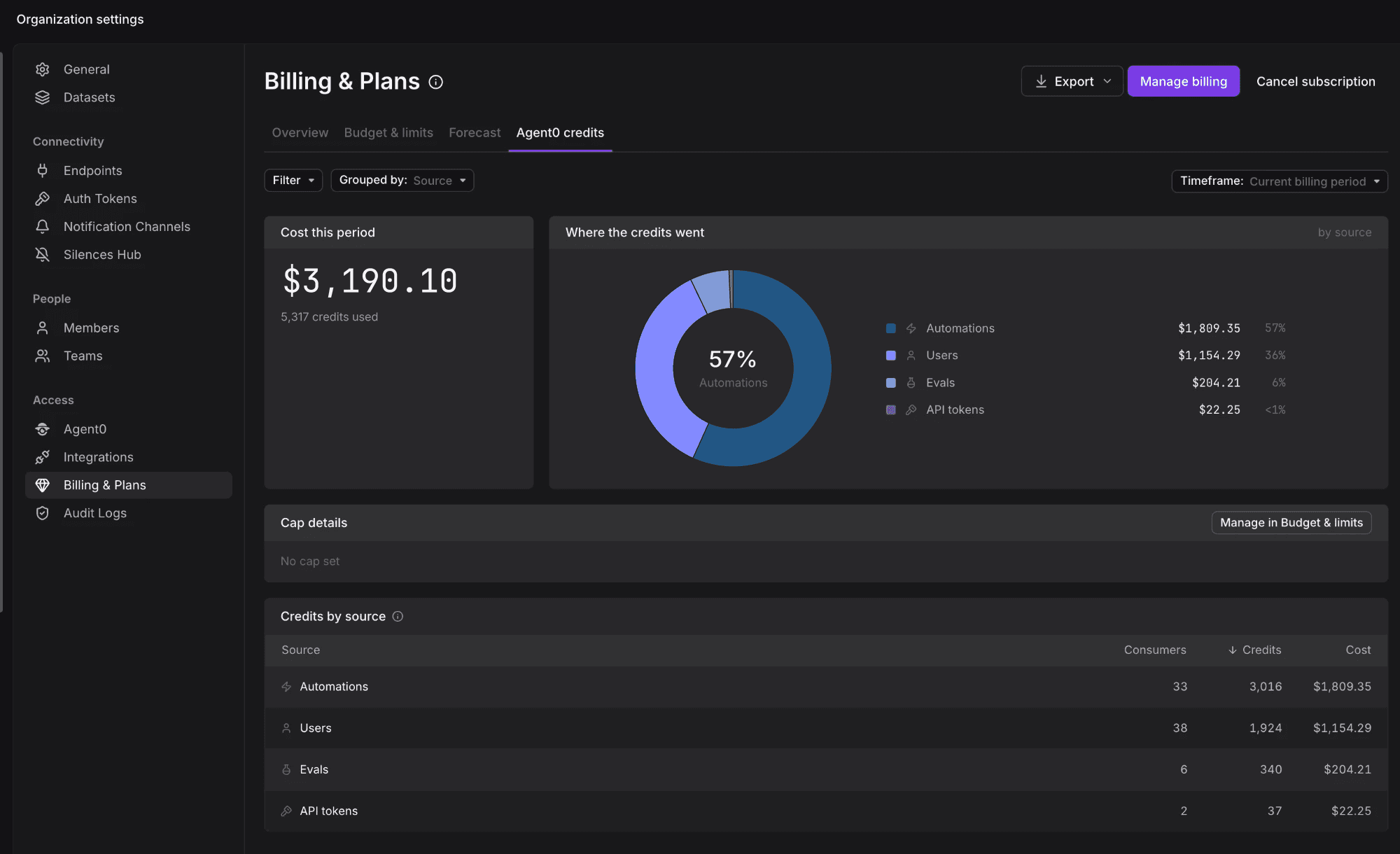The height and width of the screenshot is (854, 1400).
Task: Click info icon beside Credits by source
Action: click(398, 616)
